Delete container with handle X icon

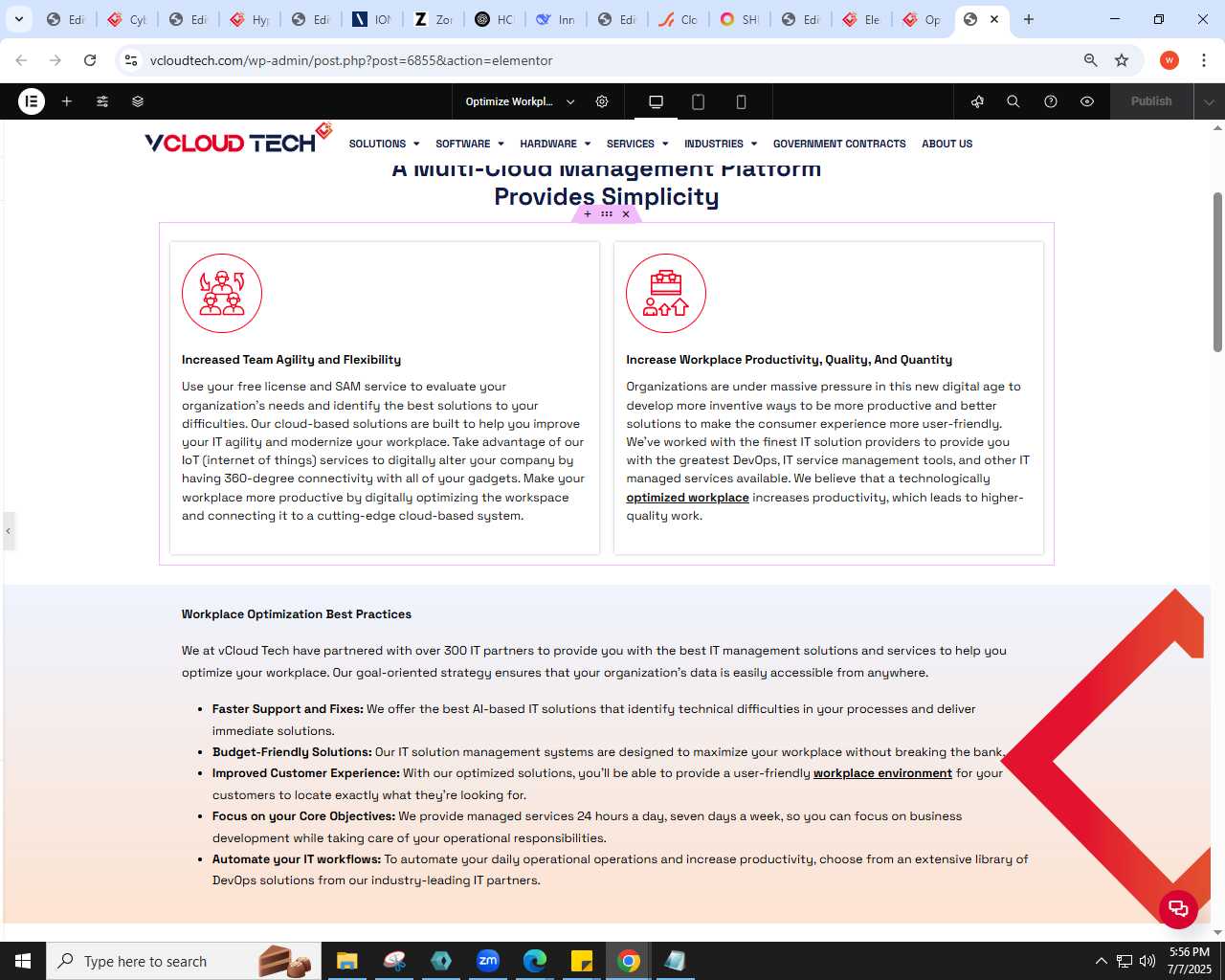626,214
